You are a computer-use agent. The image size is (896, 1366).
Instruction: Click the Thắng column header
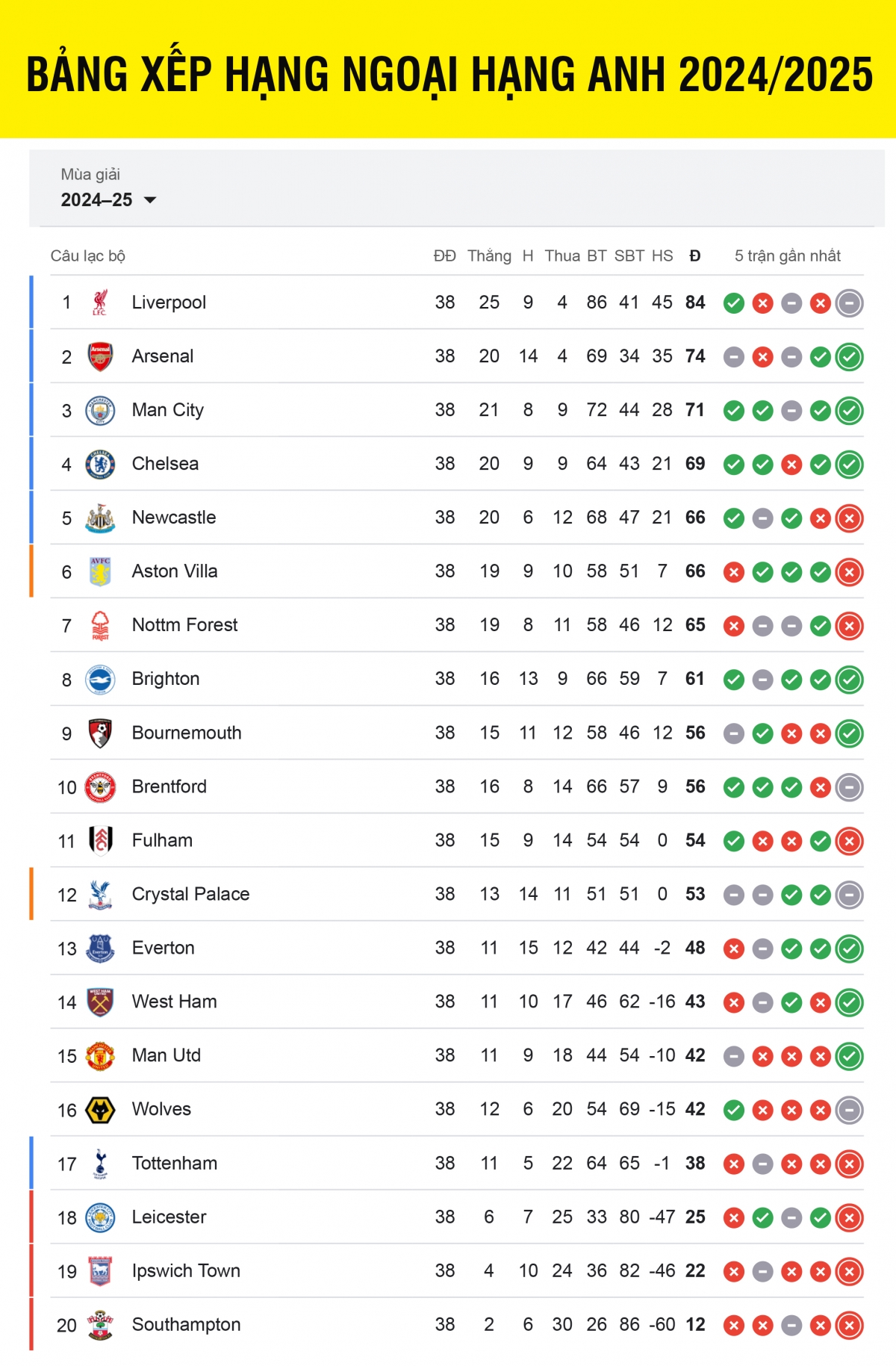pyautogui.click(x=489, y=256)
